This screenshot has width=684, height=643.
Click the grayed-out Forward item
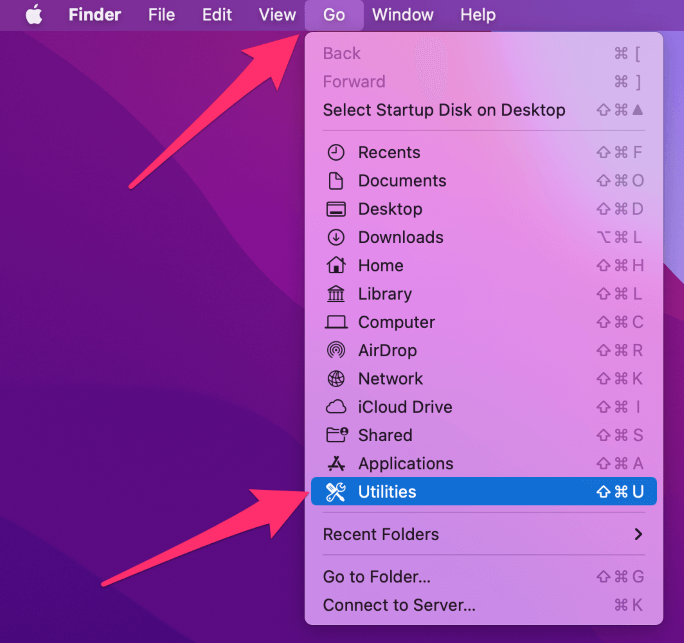tap(483, 82)
